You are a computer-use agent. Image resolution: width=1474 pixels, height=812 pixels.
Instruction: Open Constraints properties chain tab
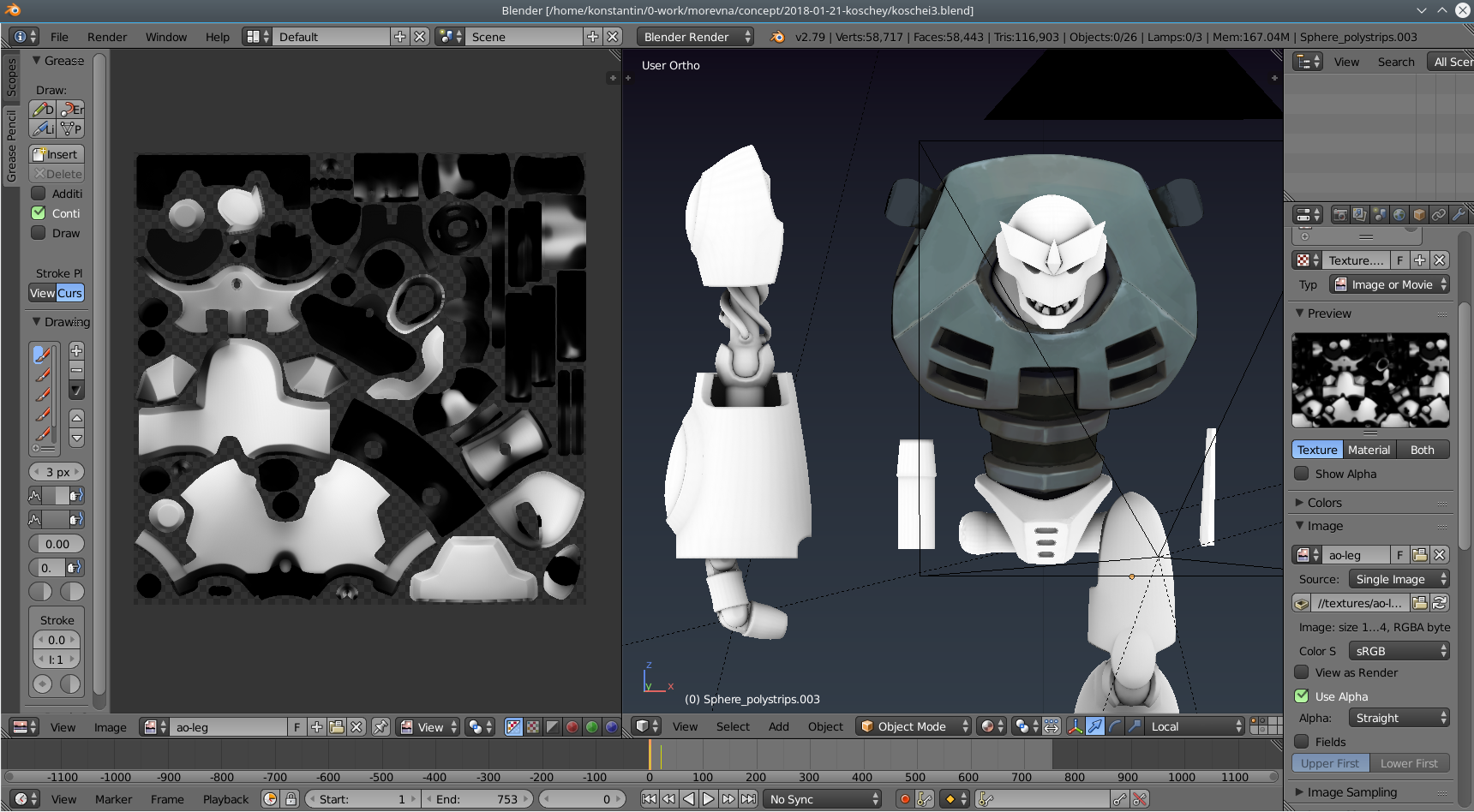click(1438, 214)
